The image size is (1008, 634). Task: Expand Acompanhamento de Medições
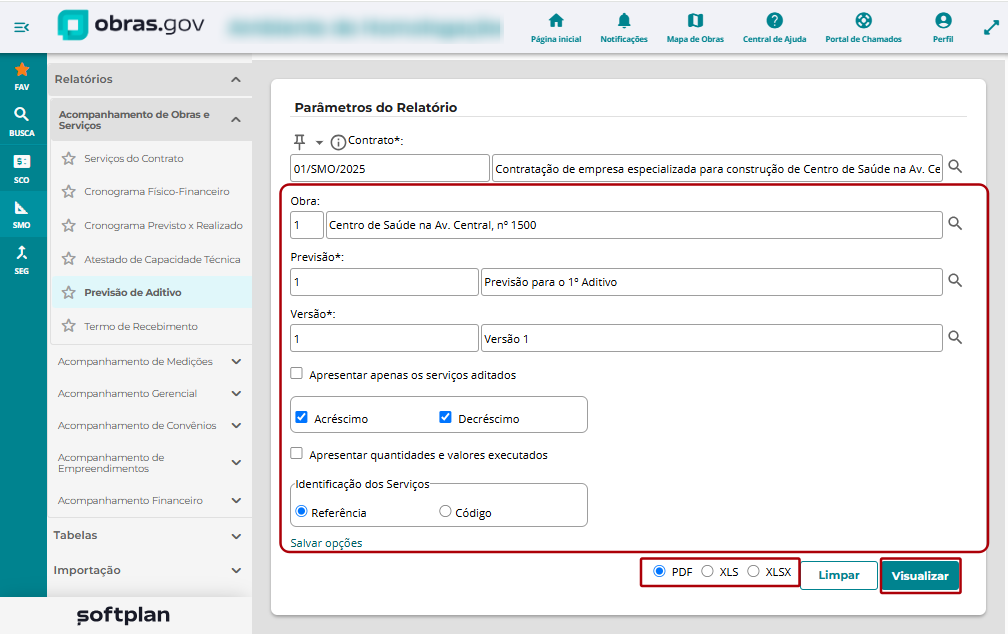[236, 361]
